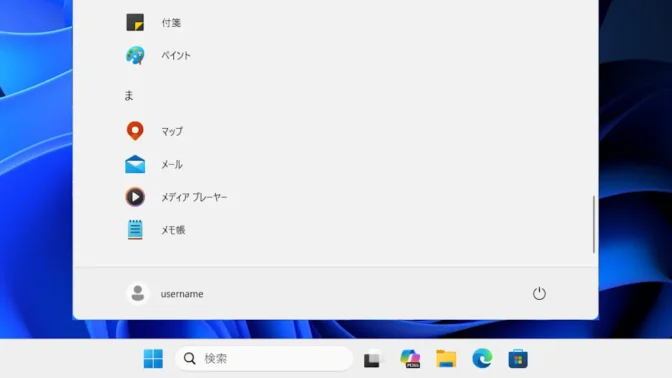The height and width of the screenshot is (378, 672).
Task: Open the 付箋 sticky notes app icon
Action: pyautogui.click(x=135, y=22)
